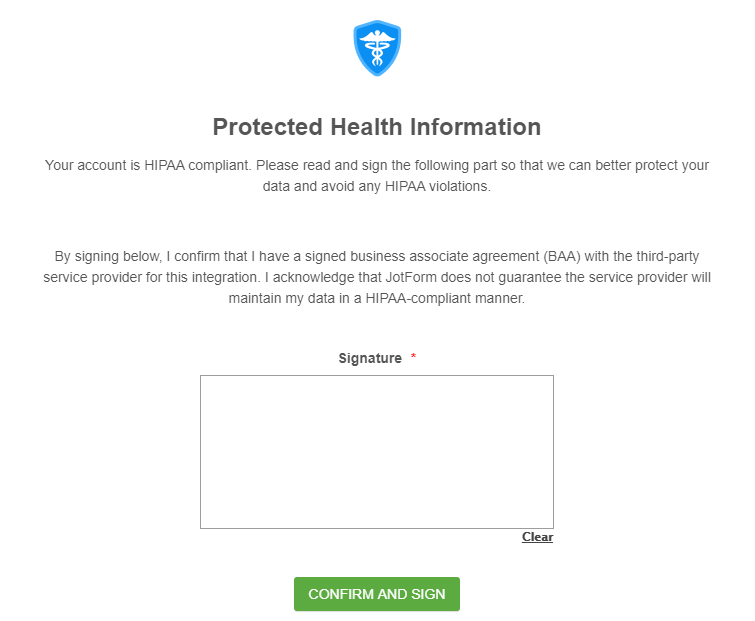The image size is (755, 621).
Task: Click the Protected Health Information heading
Action: point(377,127)
